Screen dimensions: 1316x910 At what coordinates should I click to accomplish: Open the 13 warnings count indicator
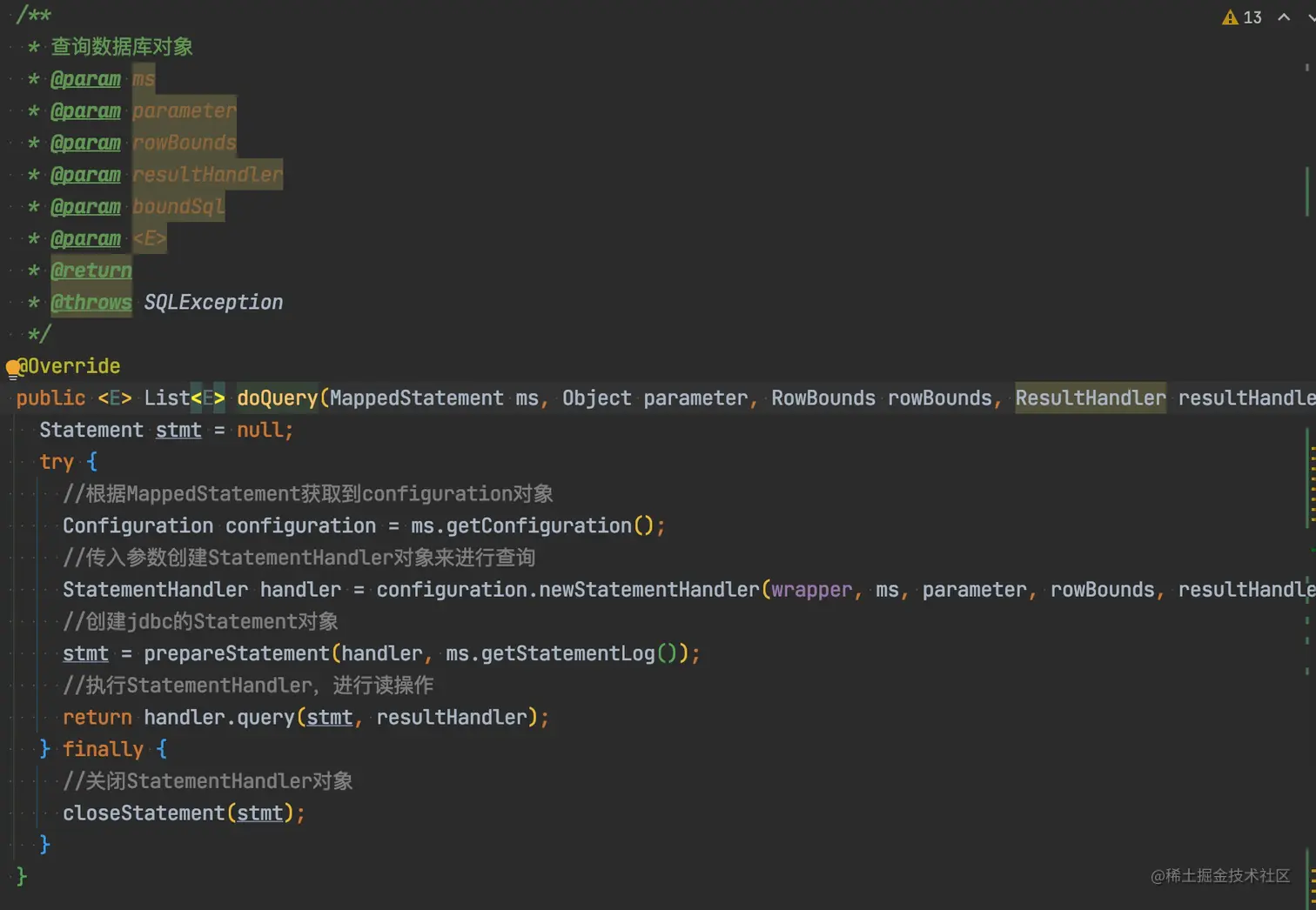click(1252, 17)
